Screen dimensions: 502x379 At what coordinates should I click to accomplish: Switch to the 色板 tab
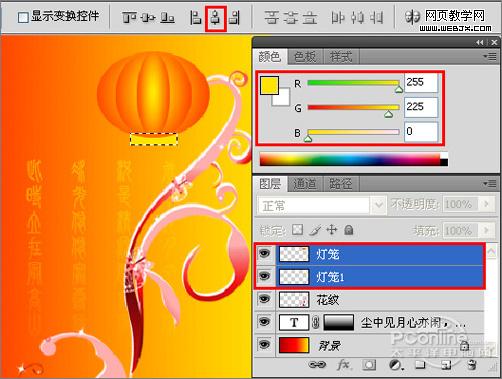click(305, 57)
